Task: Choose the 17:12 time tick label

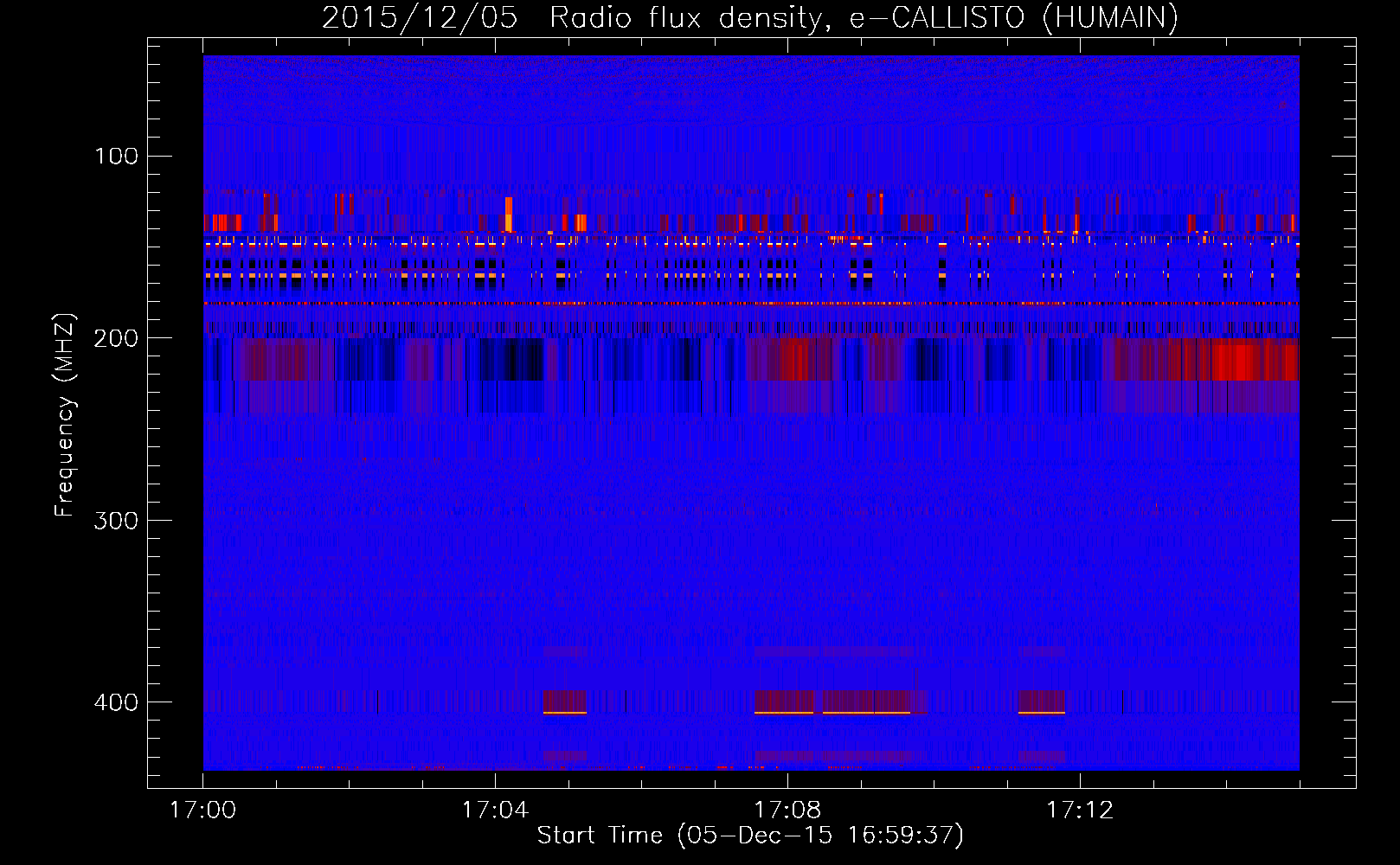Action: coord(1080,811)
